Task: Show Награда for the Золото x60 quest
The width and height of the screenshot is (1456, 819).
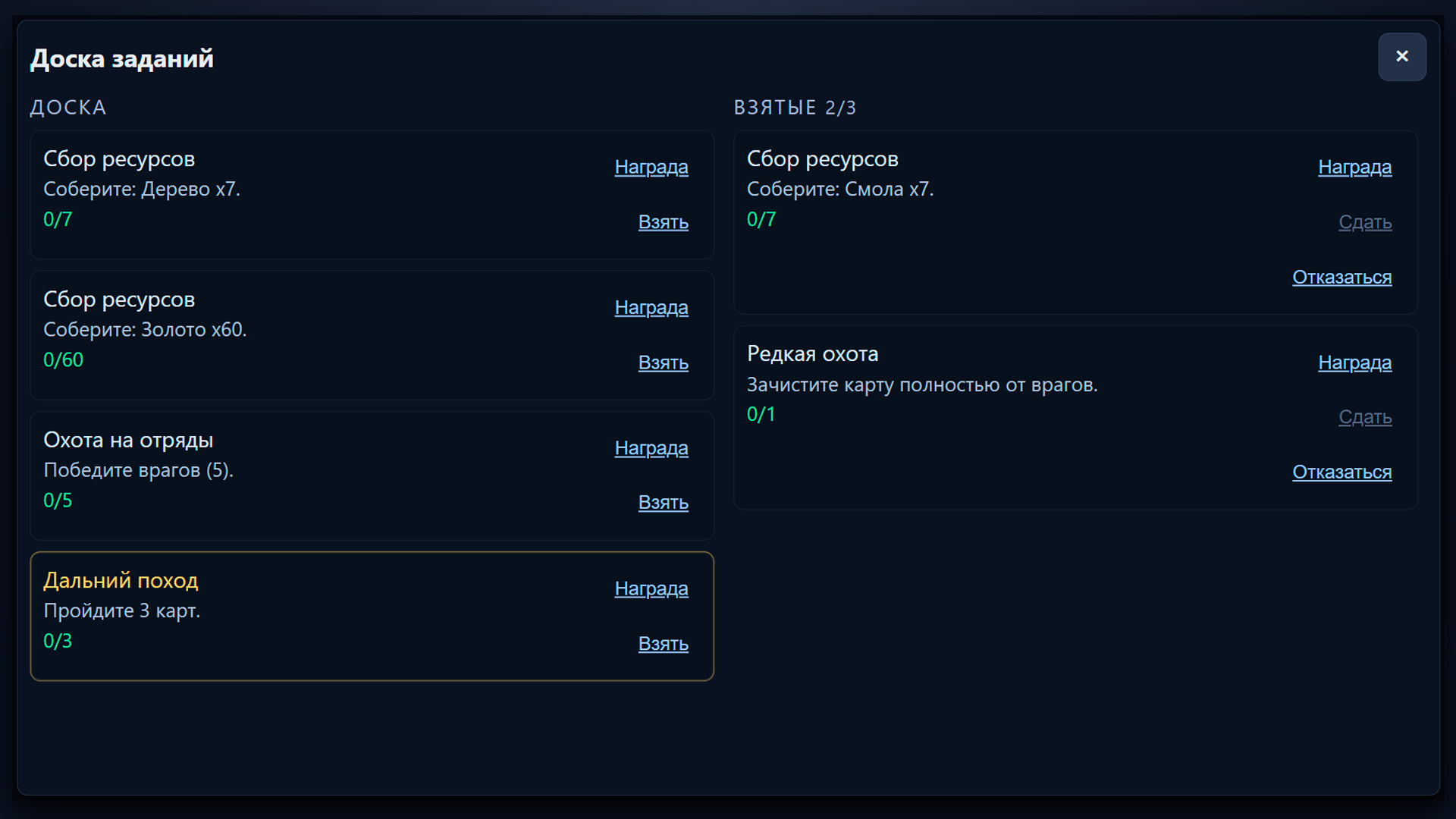Action: coord(651,307)
